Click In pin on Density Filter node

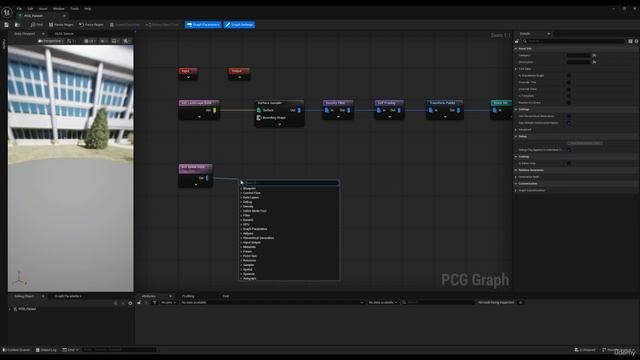pyautogui.click(x=327, y=110)
